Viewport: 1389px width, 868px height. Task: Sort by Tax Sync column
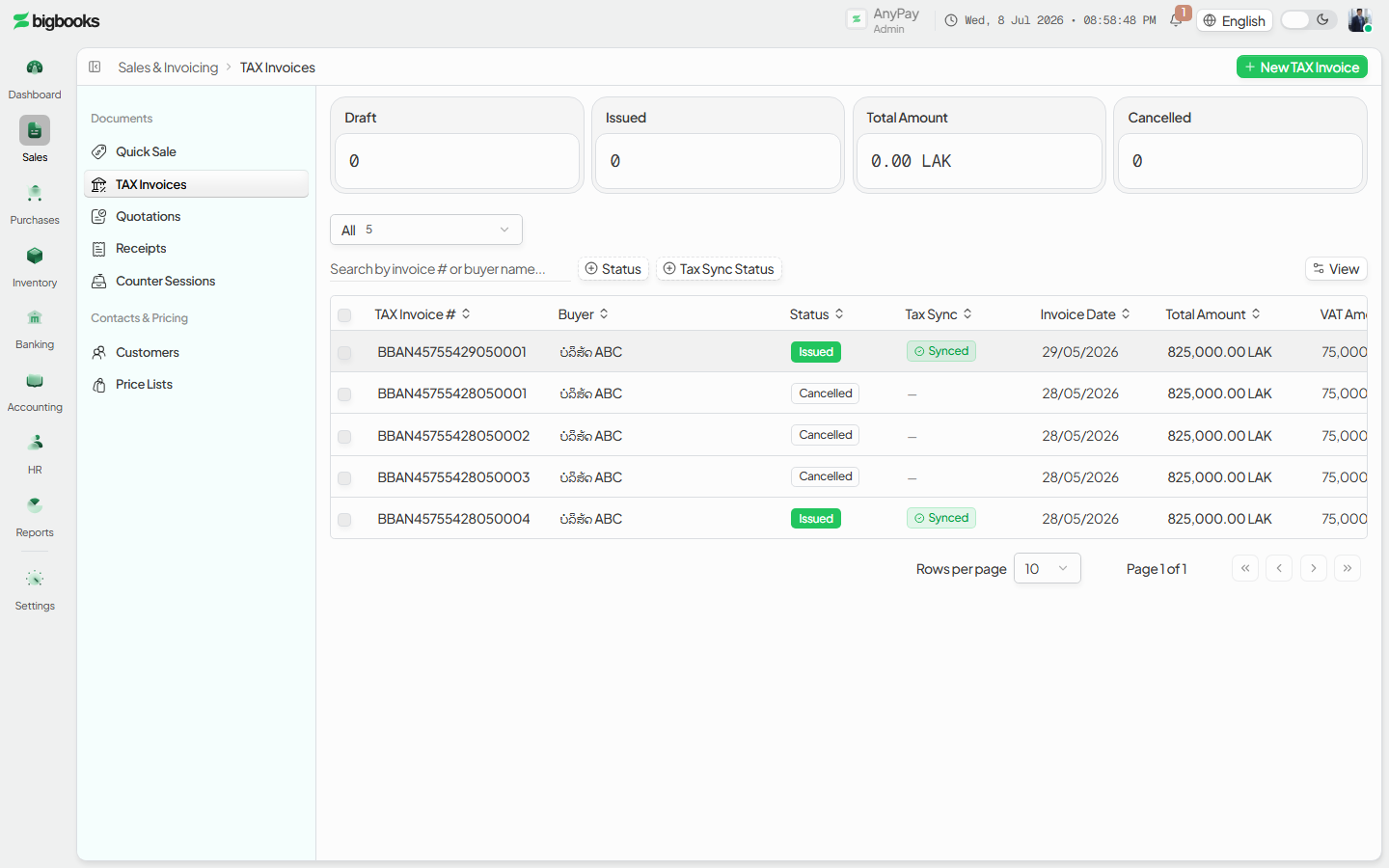click(939, 314)
